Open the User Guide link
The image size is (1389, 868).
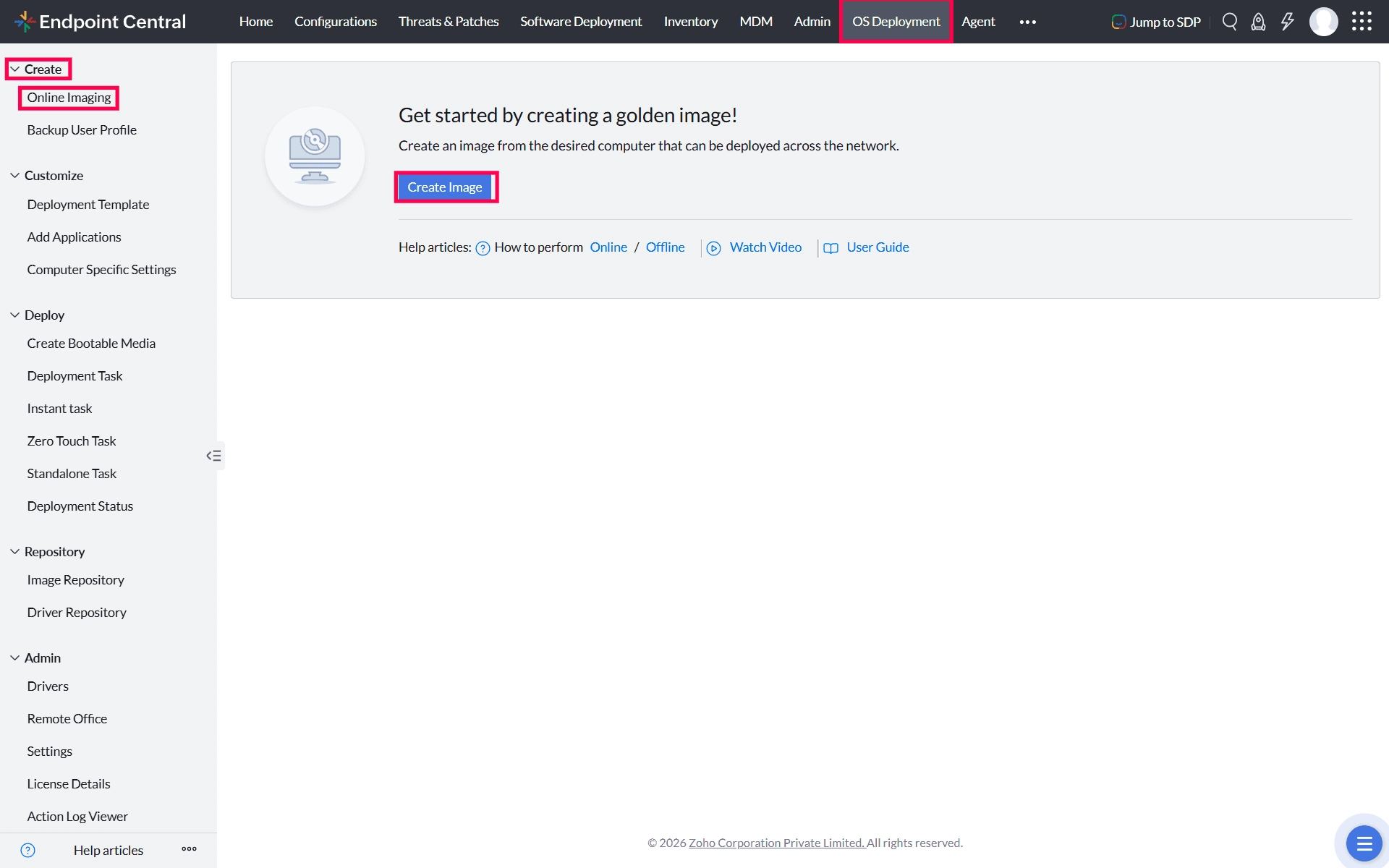point(878,247)
